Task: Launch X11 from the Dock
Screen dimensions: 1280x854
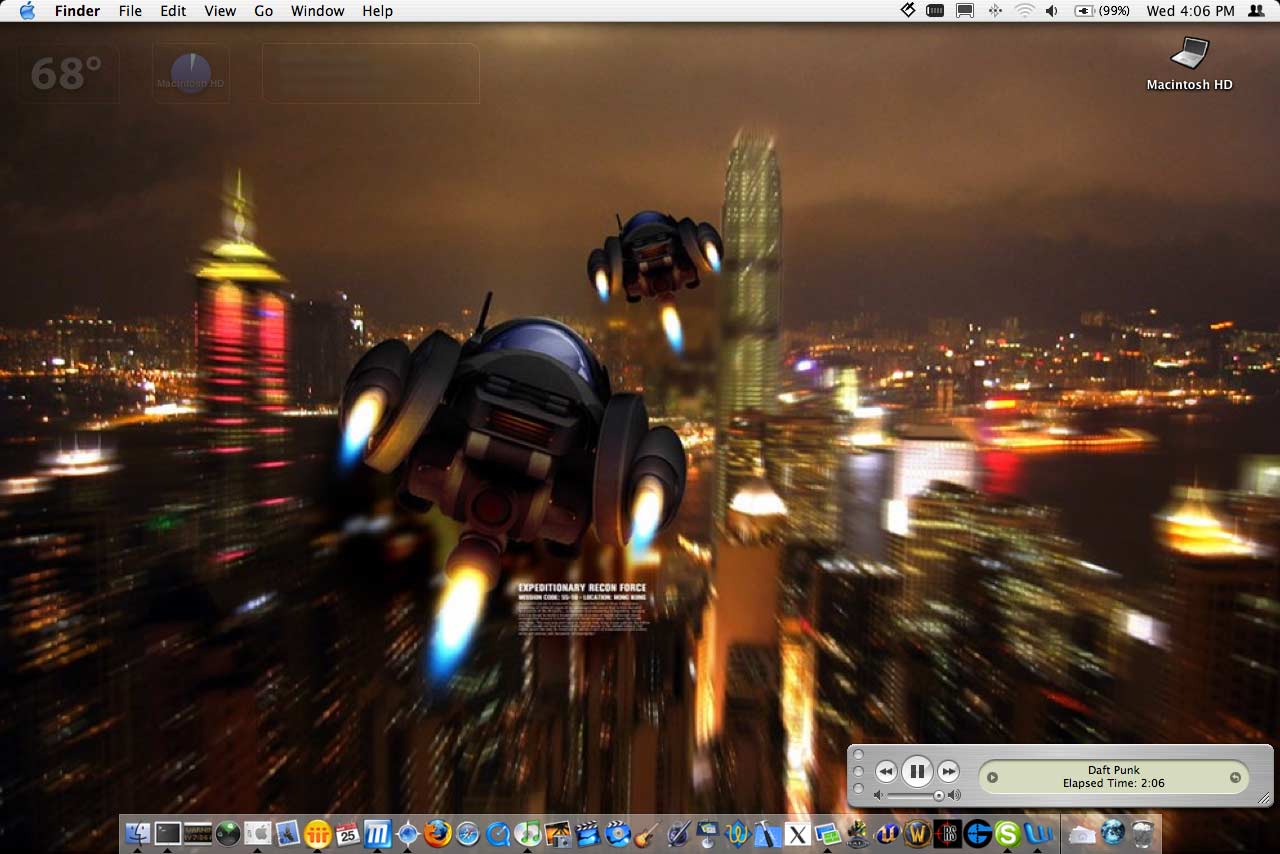Action: 798,833
